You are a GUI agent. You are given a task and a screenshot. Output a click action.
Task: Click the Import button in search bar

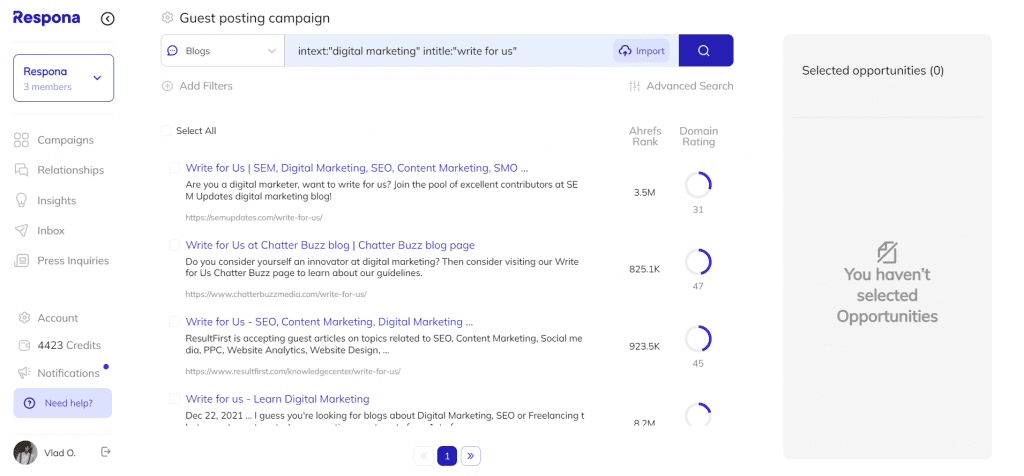coord(641,50)
